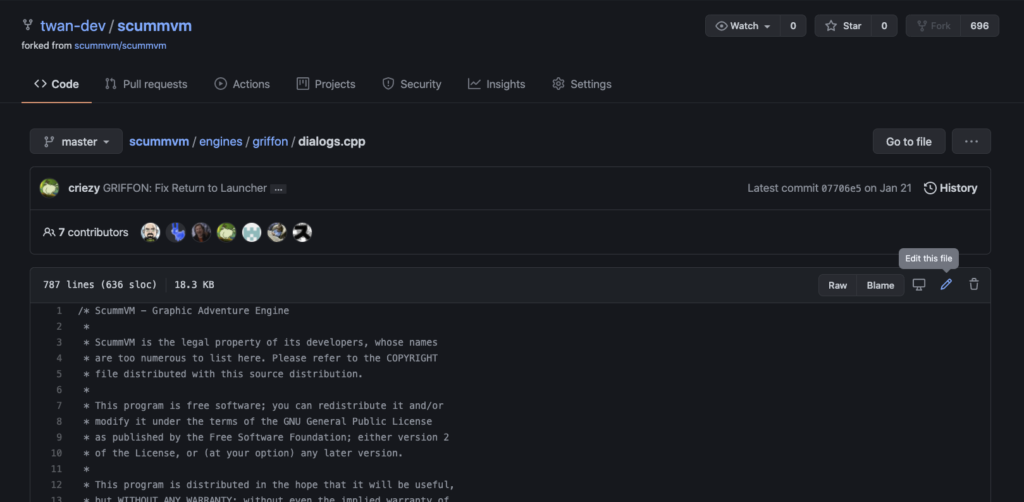Image resolution: width=1024 pixels, height=502 pixels.
Task: Open the Settings tab
Action: pyautogui.click(x=582, y=84)
